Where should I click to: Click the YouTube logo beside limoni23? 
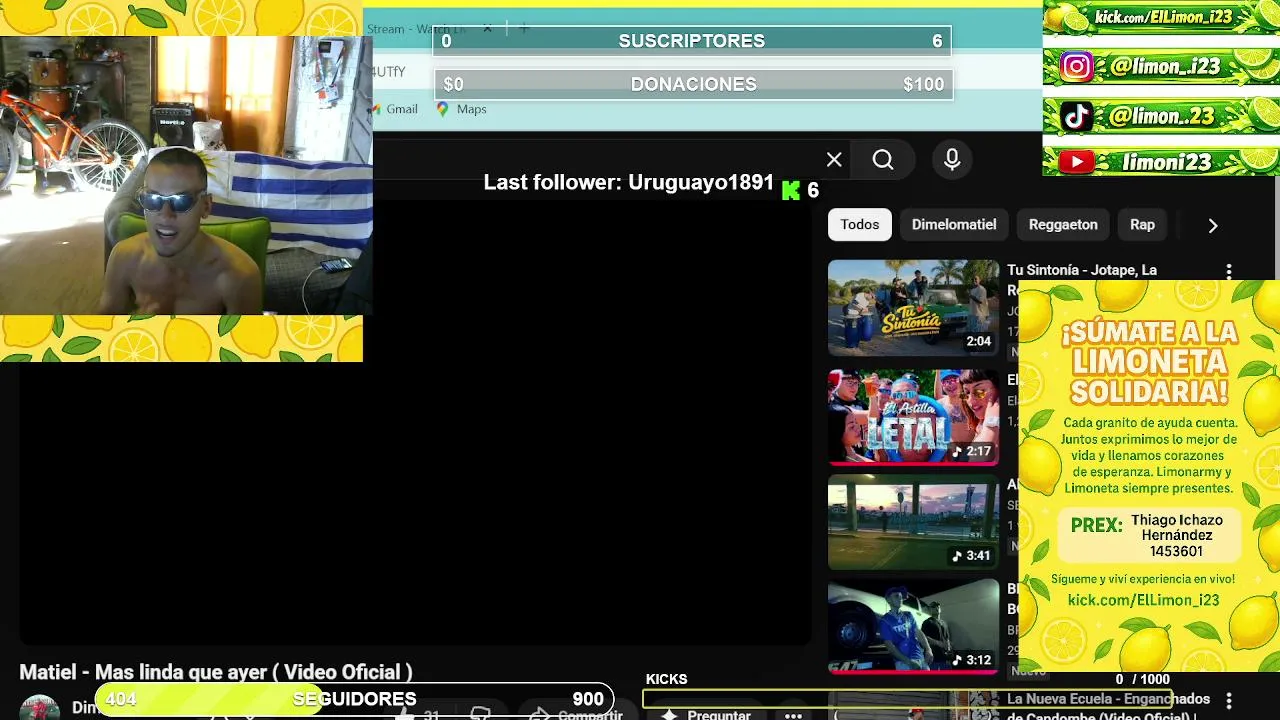pos(1076,162)
